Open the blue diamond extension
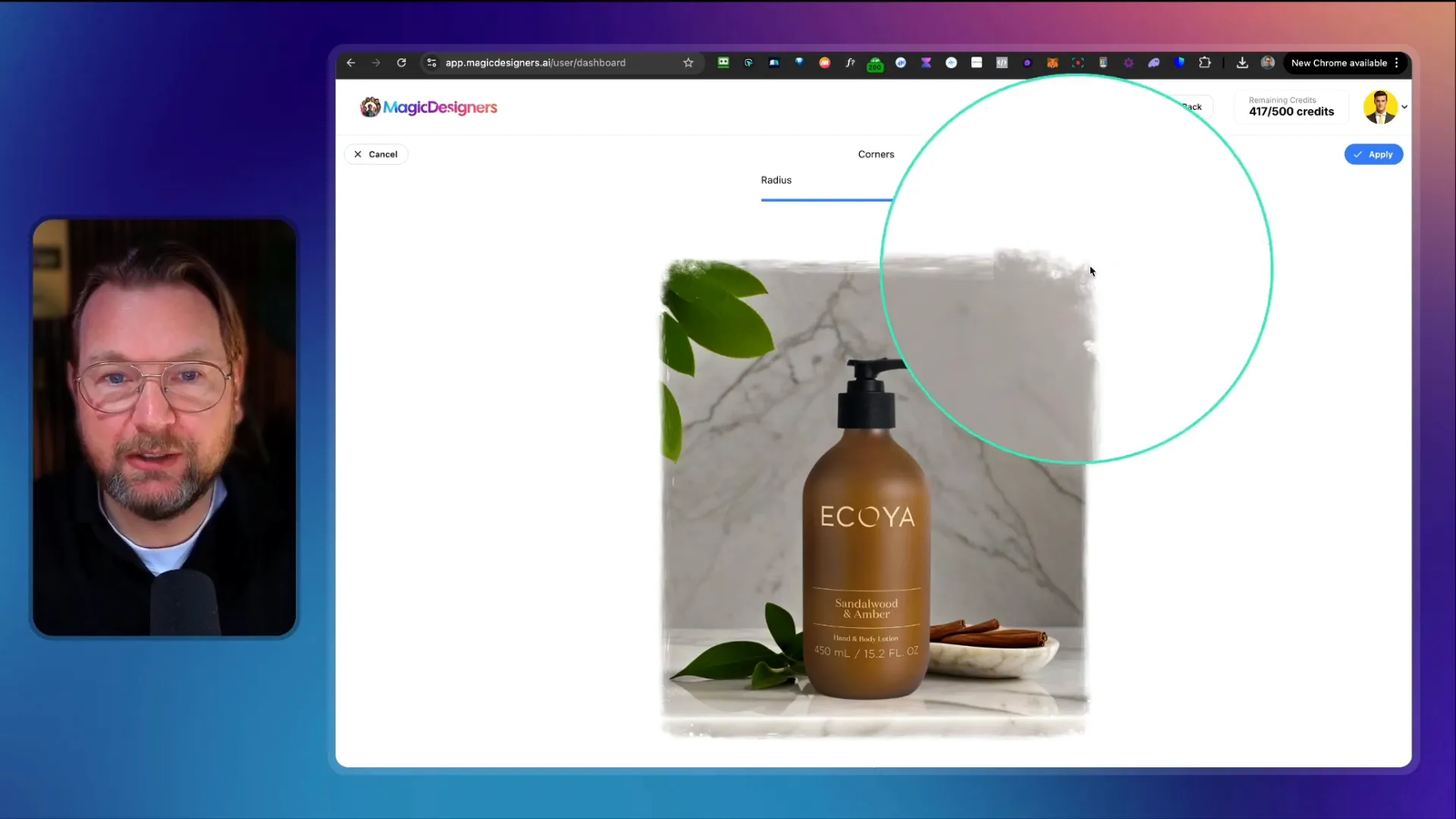This screenshot has width=1456, height=819. [x=799, y=63]
